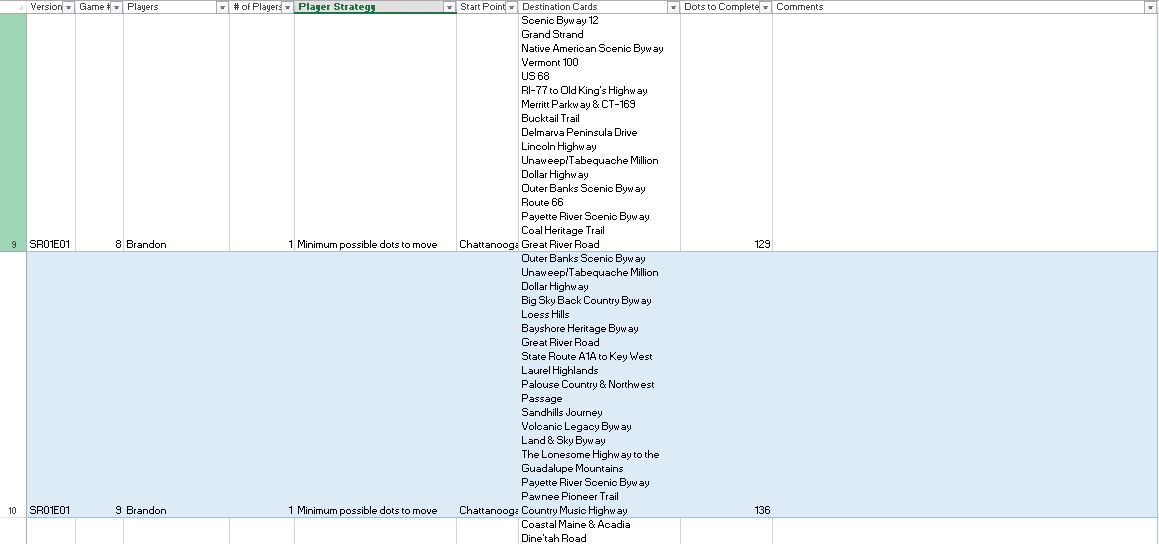Viewport: 1159px width, 544px height.
Task: Open the Game # filter dropdown arrow
Action: tap(116, 7)
